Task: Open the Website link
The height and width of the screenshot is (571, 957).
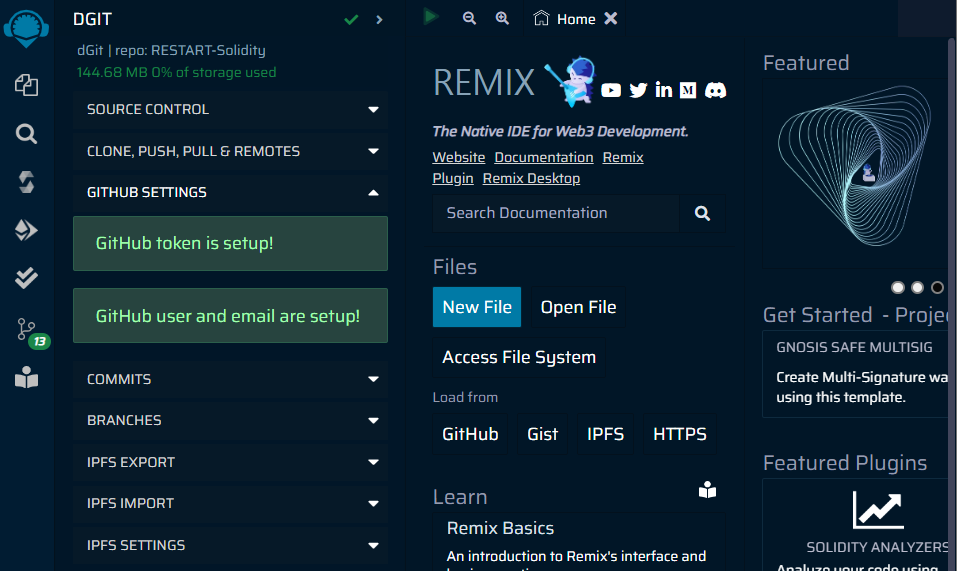Action: pyautogui.click(x=458, y=157)
